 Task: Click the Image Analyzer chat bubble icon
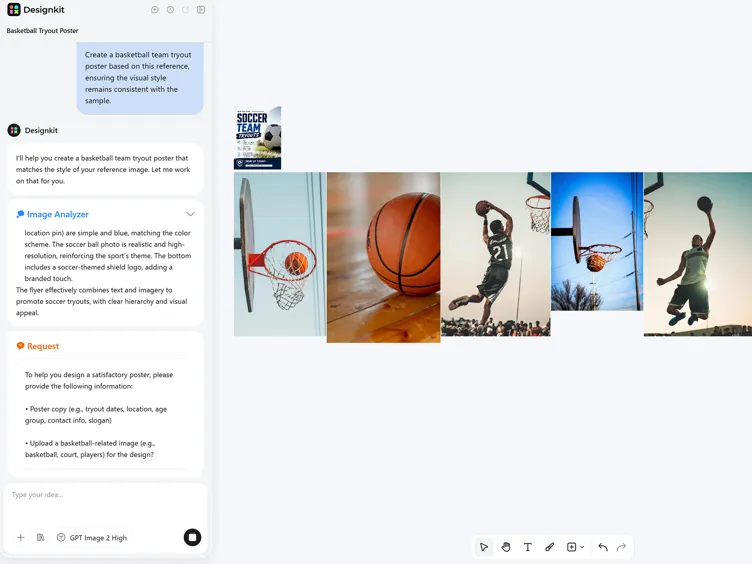coord(20,214)
